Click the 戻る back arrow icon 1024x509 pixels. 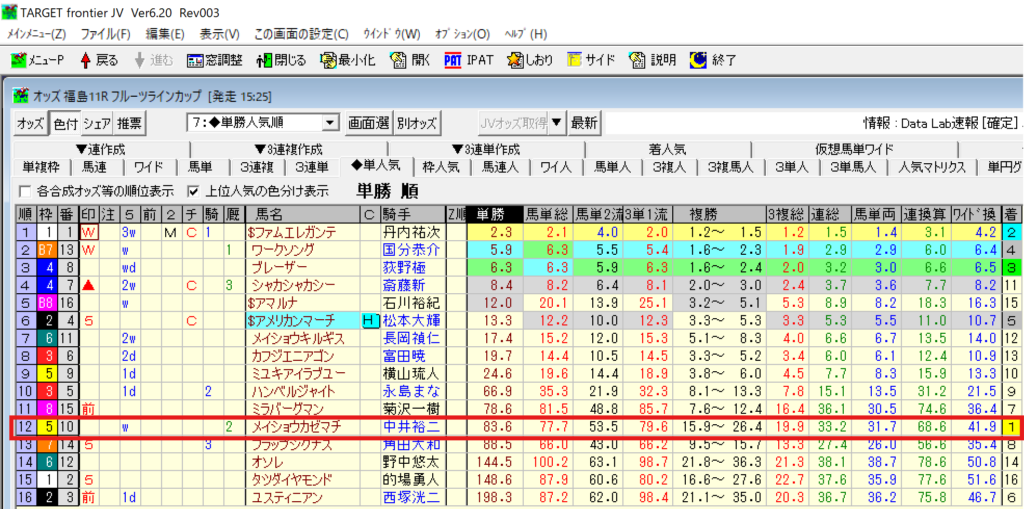click(x=86, y=60)
